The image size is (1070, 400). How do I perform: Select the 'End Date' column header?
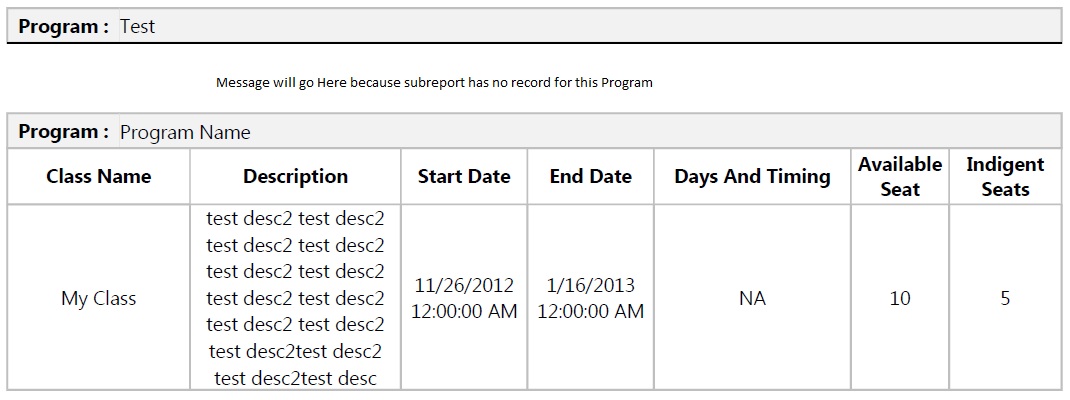point(590,177)
